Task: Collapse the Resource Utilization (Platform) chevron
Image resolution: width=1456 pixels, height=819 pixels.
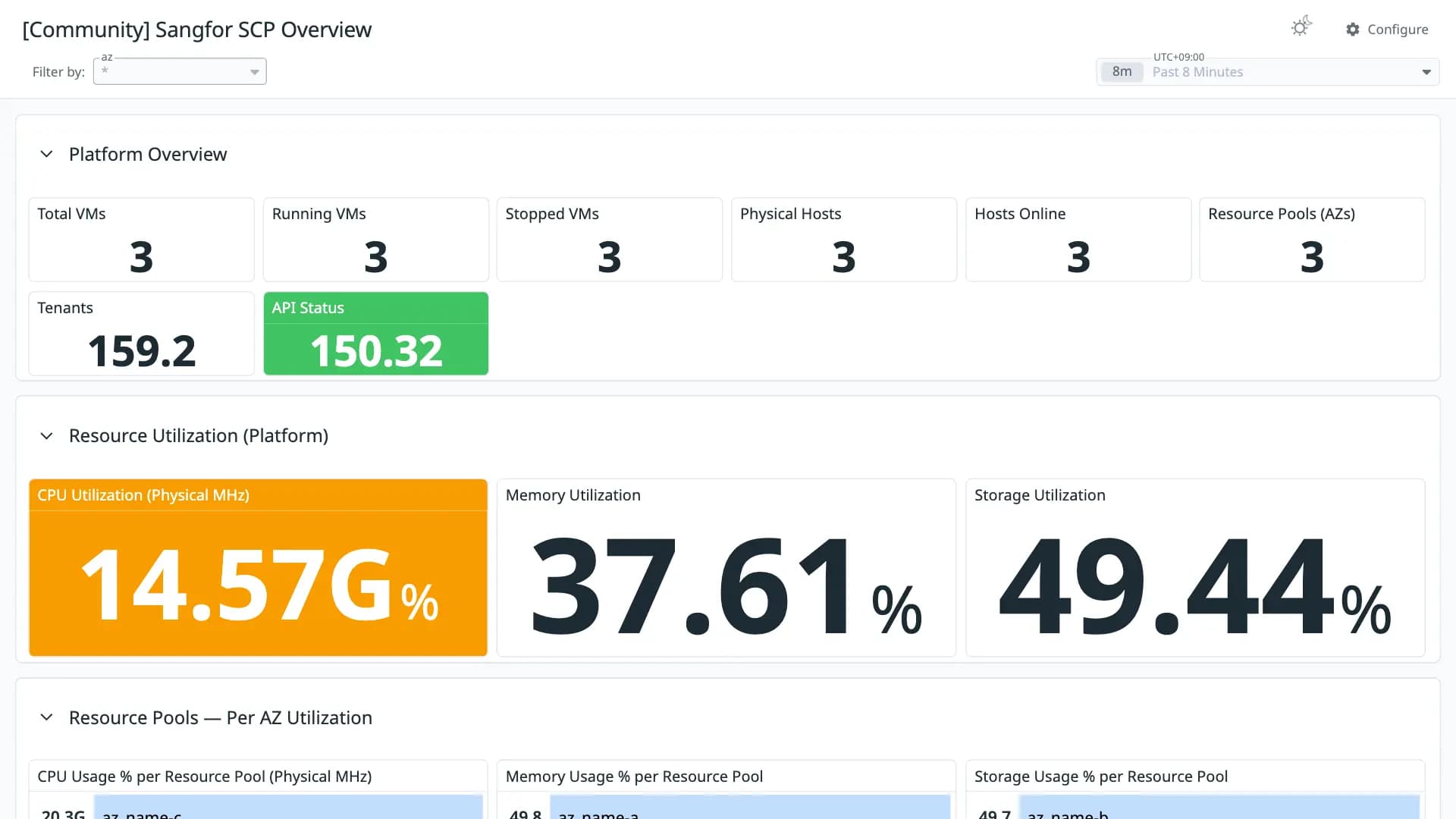Action: pyautogui.click(x=46, y=436)
